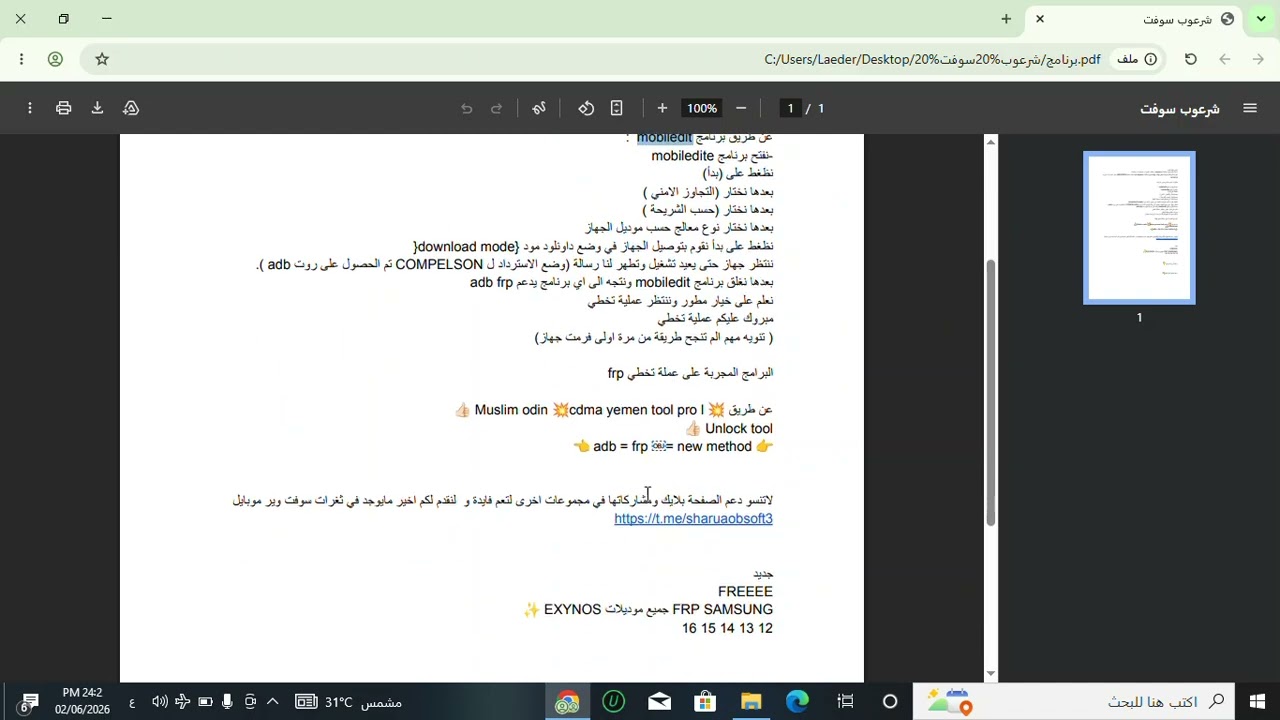The height and width of the screenshot is (720, 1280).
Task: Open Chrome's three-dot menu
Action: coord(21,59)
